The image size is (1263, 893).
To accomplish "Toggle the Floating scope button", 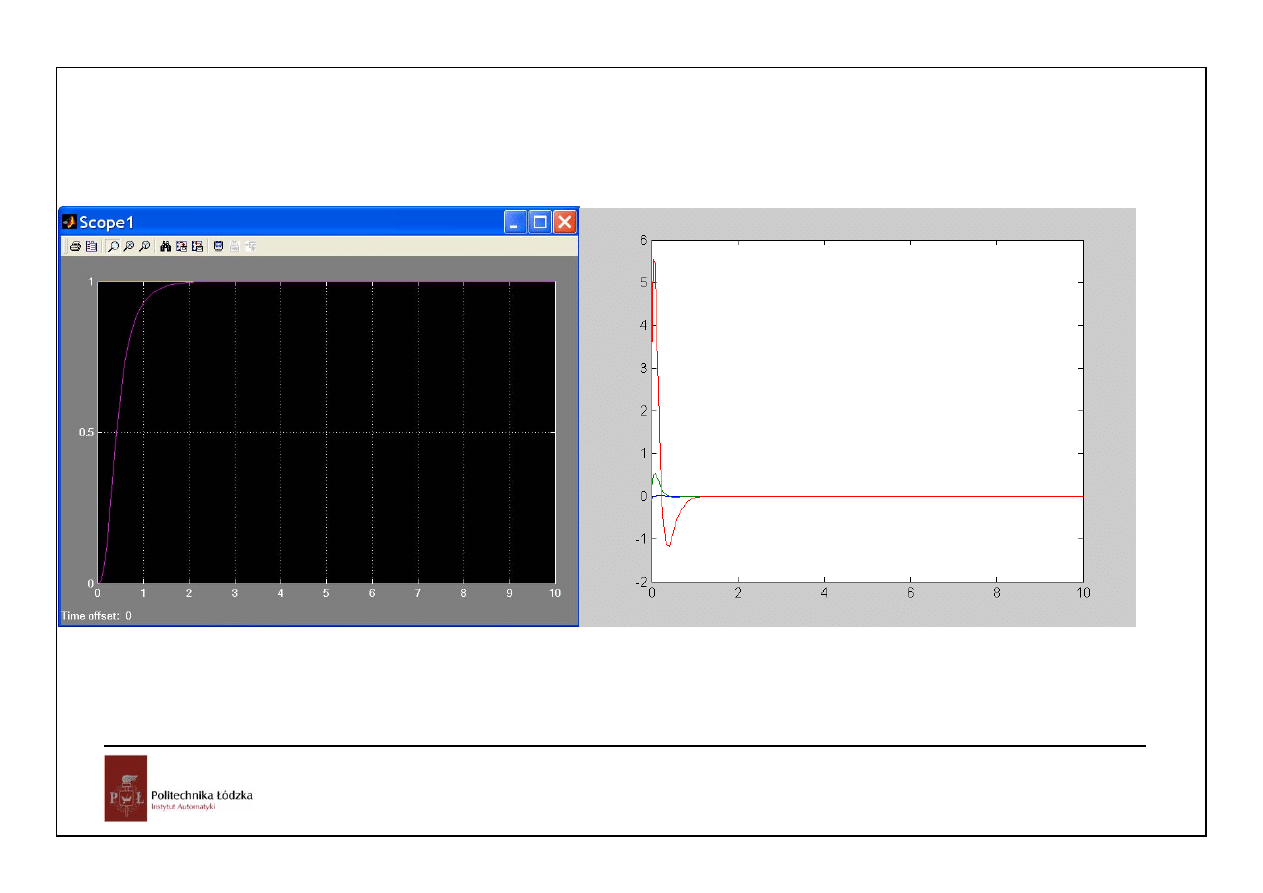I will tap(218, 246).
